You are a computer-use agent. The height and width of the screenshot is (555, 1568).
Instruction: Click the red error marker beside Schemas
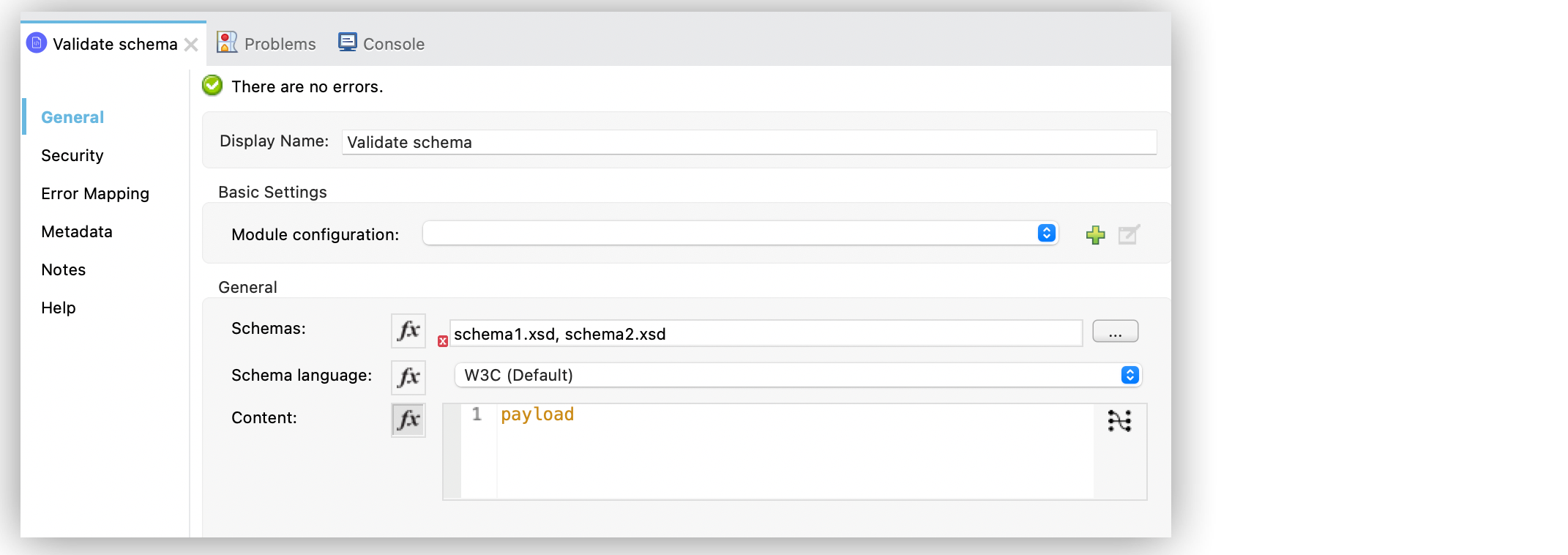[443, 341]
